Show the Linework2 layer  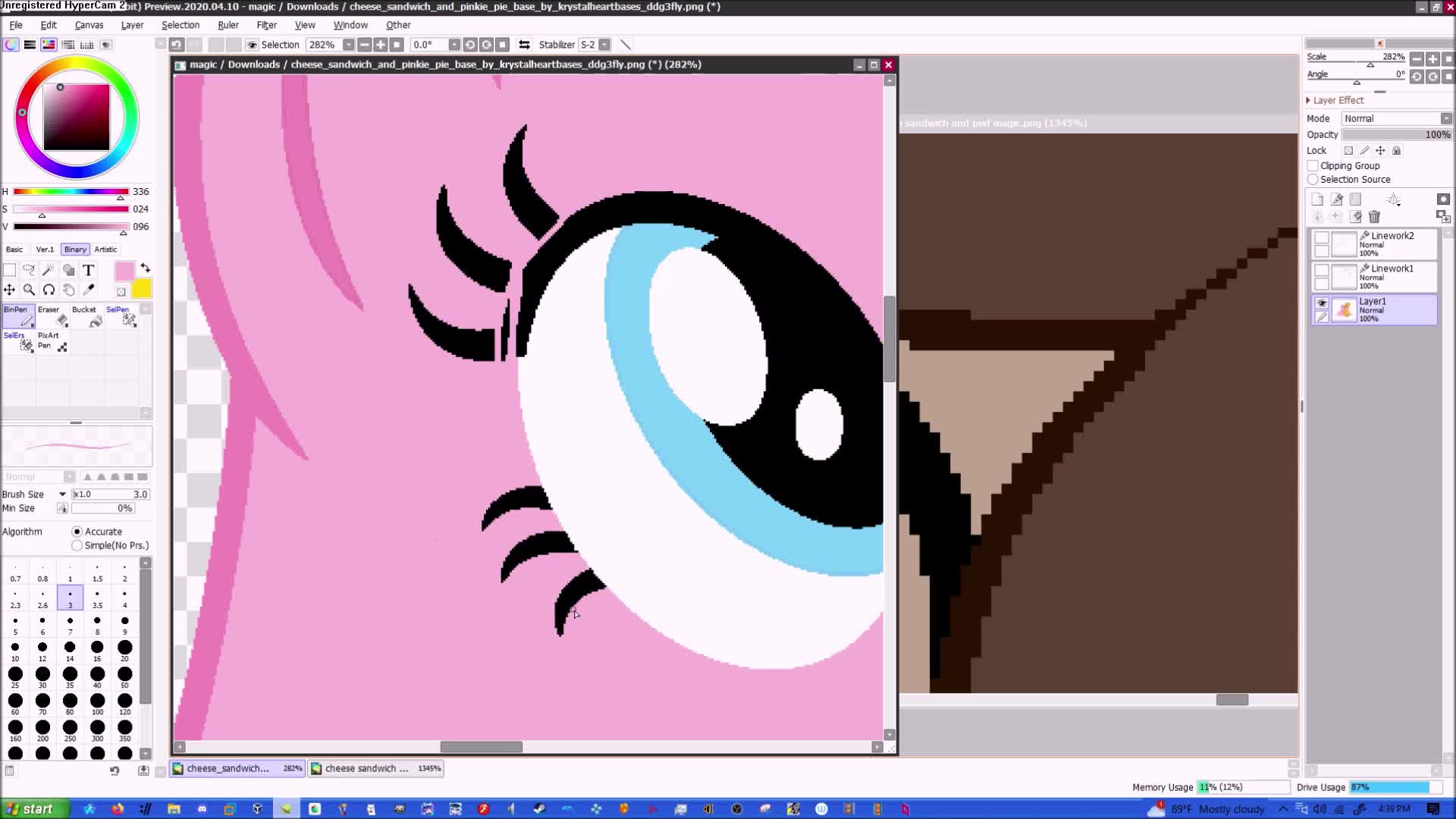tap(1322, 237)
